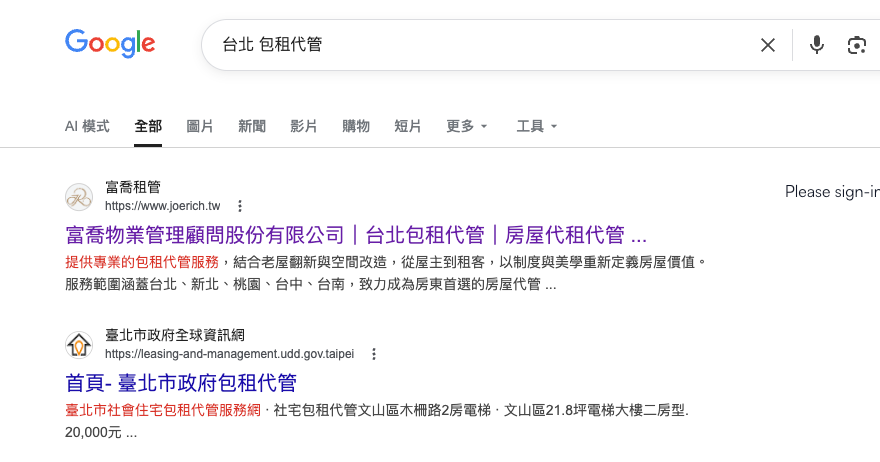
Task: Open image search via the camera lens icon
Action: click(856, 45)
